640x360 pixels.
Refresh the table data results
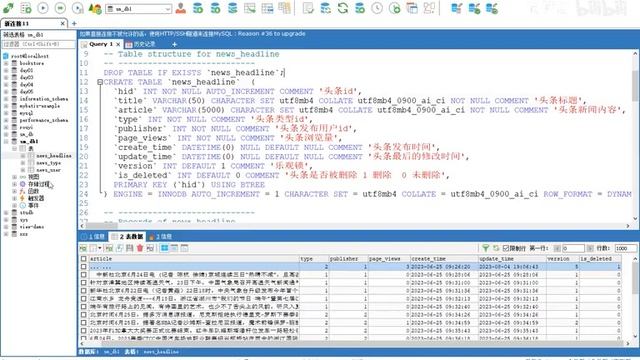(496, 248)
